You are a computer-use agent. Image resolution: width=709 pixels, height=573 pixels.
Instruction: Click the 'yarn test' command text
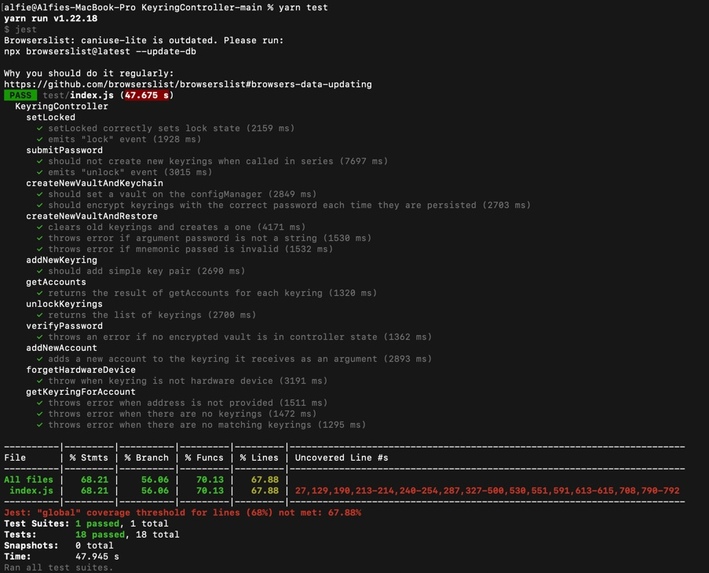pos(303,7)
